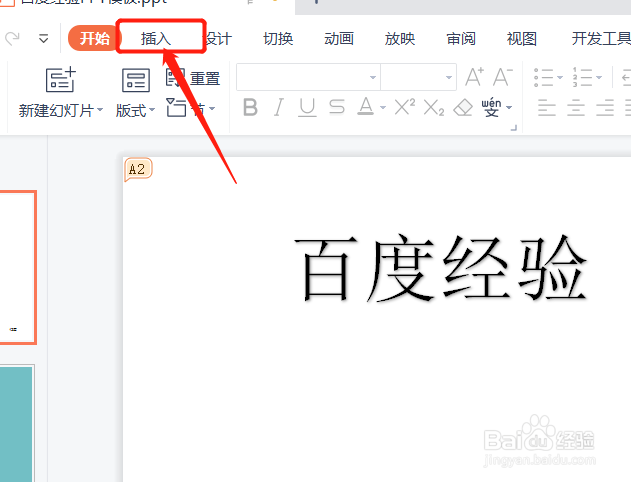Toggle subscript formatting
The image size is (631, 482).
(x=434, y=108)
